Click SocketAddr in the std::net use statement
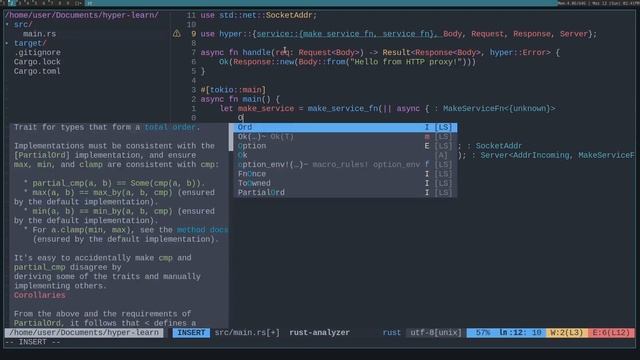This screenshot has height=360, width=640. coord(289,15)
